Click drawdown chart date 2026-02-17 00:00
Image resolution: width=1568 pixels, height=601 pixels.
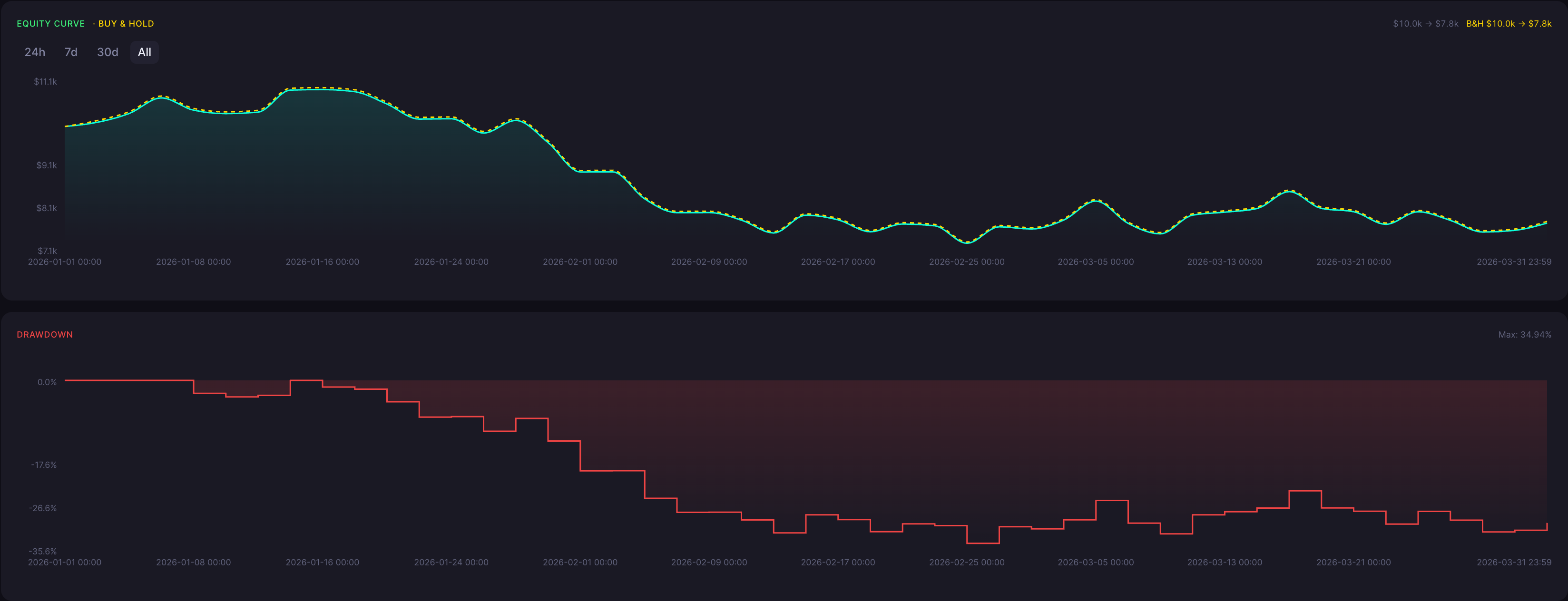[x=838, y=562]
